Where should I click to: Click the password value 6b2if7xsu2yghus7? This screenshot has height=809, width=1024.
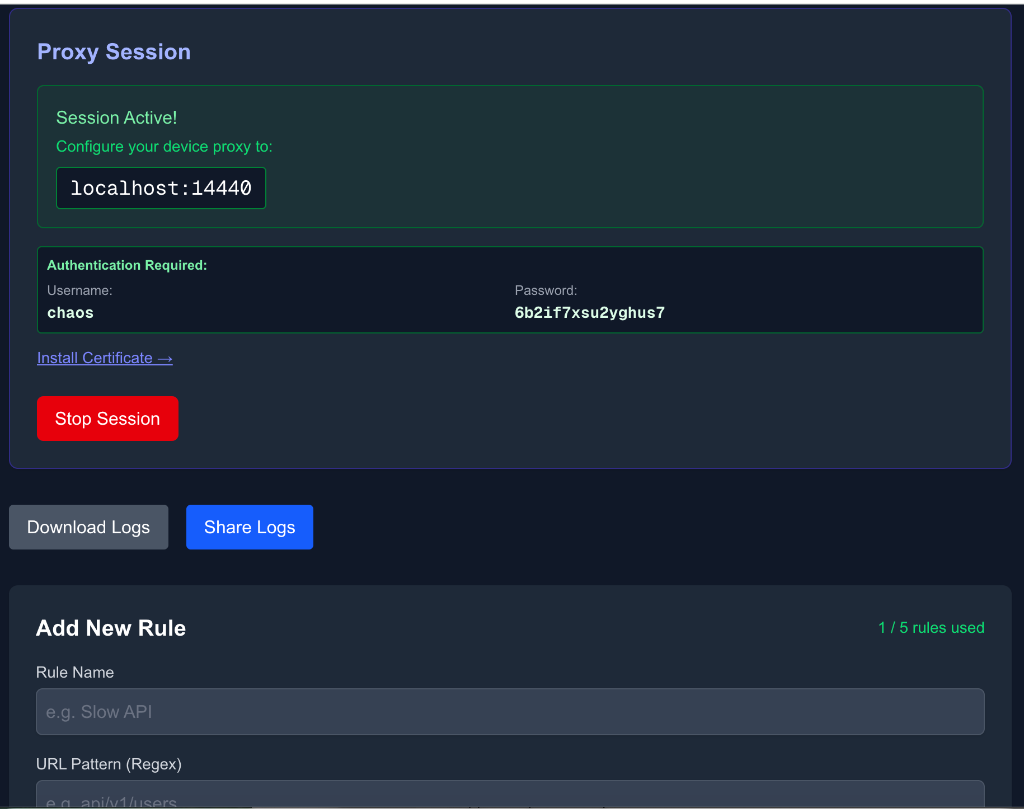589,313
